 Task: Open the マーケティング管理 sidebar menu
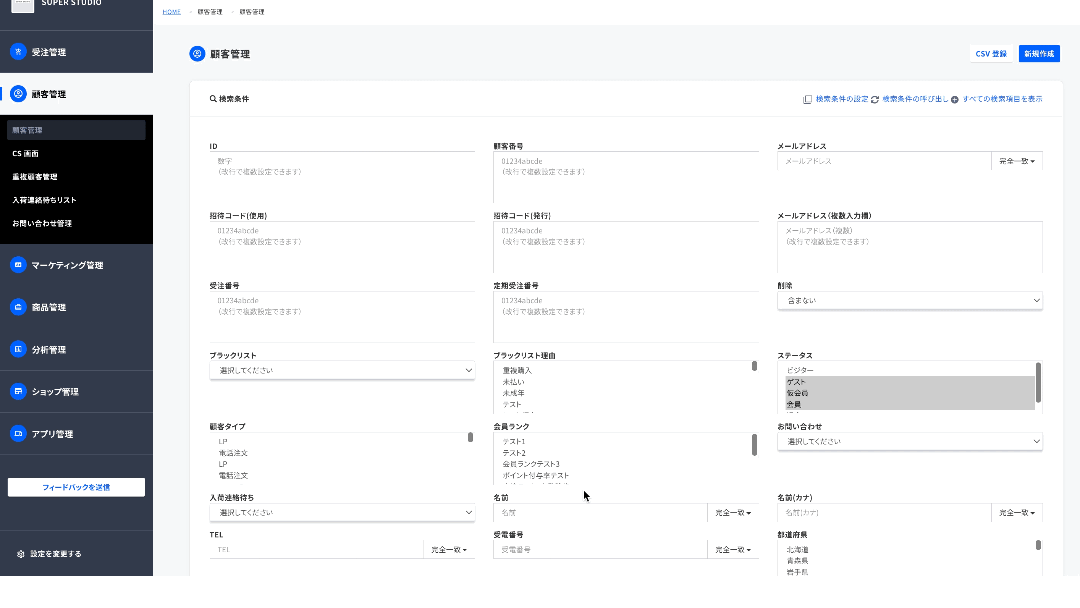coord(76,264)
